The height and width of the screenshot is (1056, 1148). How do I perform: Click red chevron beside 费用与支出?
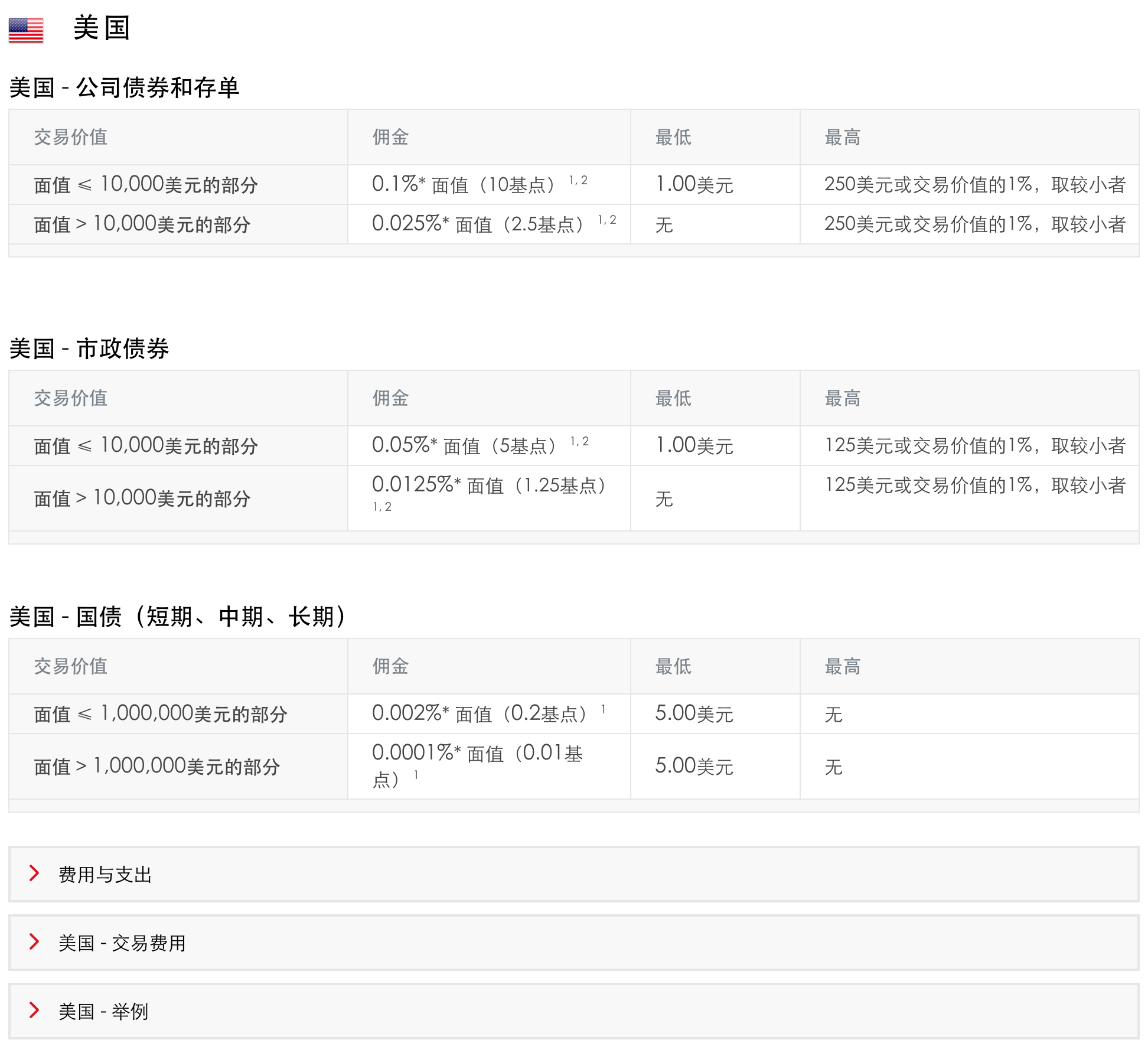tap(34, 873)
